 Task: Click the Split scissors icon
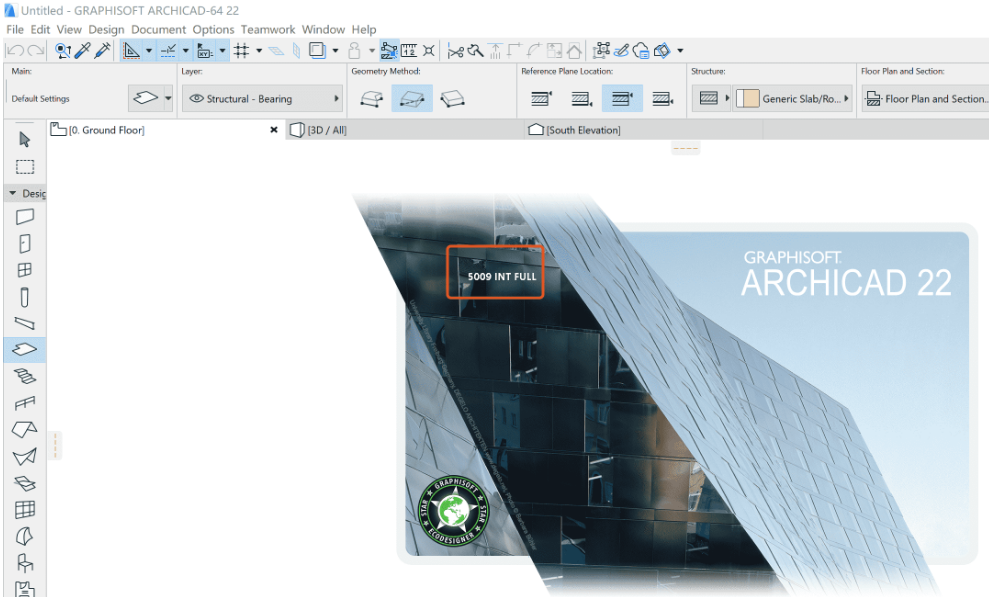(455, 51)
